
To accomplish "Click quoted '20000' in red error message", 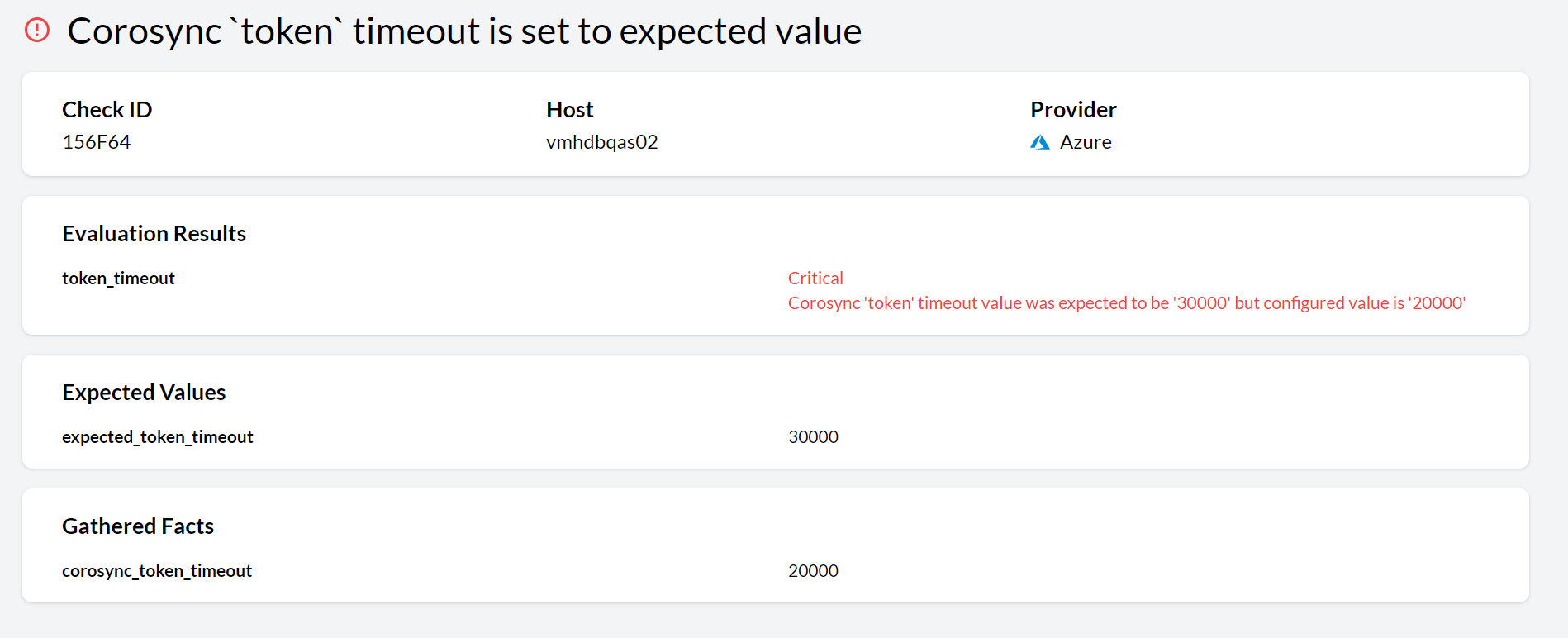I will pos(1436,303).
